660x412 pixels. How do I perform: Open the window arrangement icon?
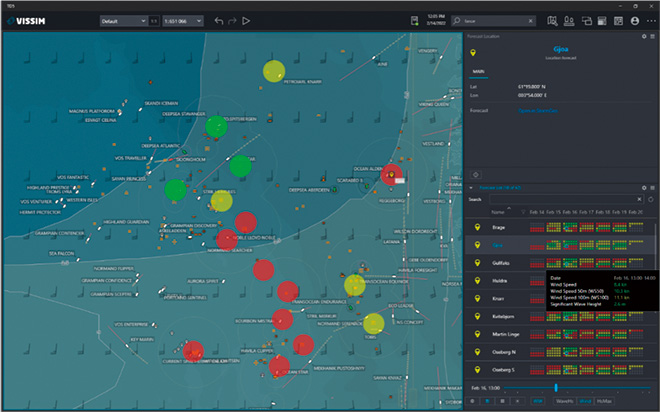click(x=586, y=21)
